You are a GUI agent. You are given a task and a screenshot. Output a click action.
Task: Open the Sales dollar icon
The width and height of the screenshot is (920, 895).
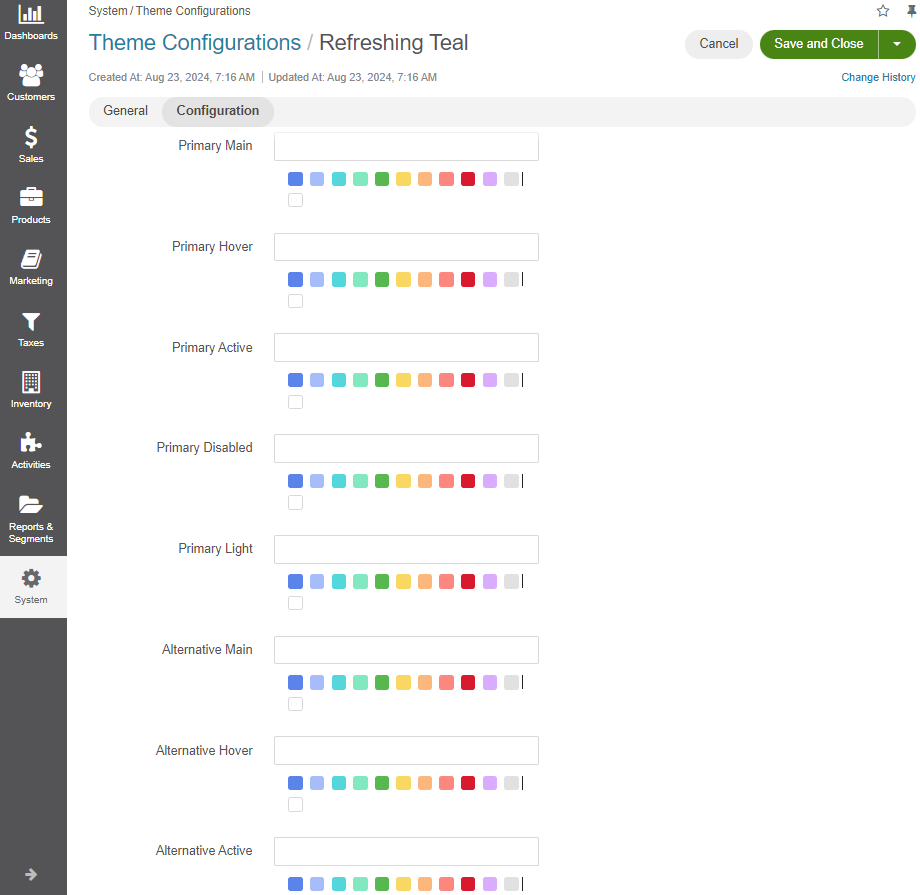pyautogui.click(x=31, y=137)
